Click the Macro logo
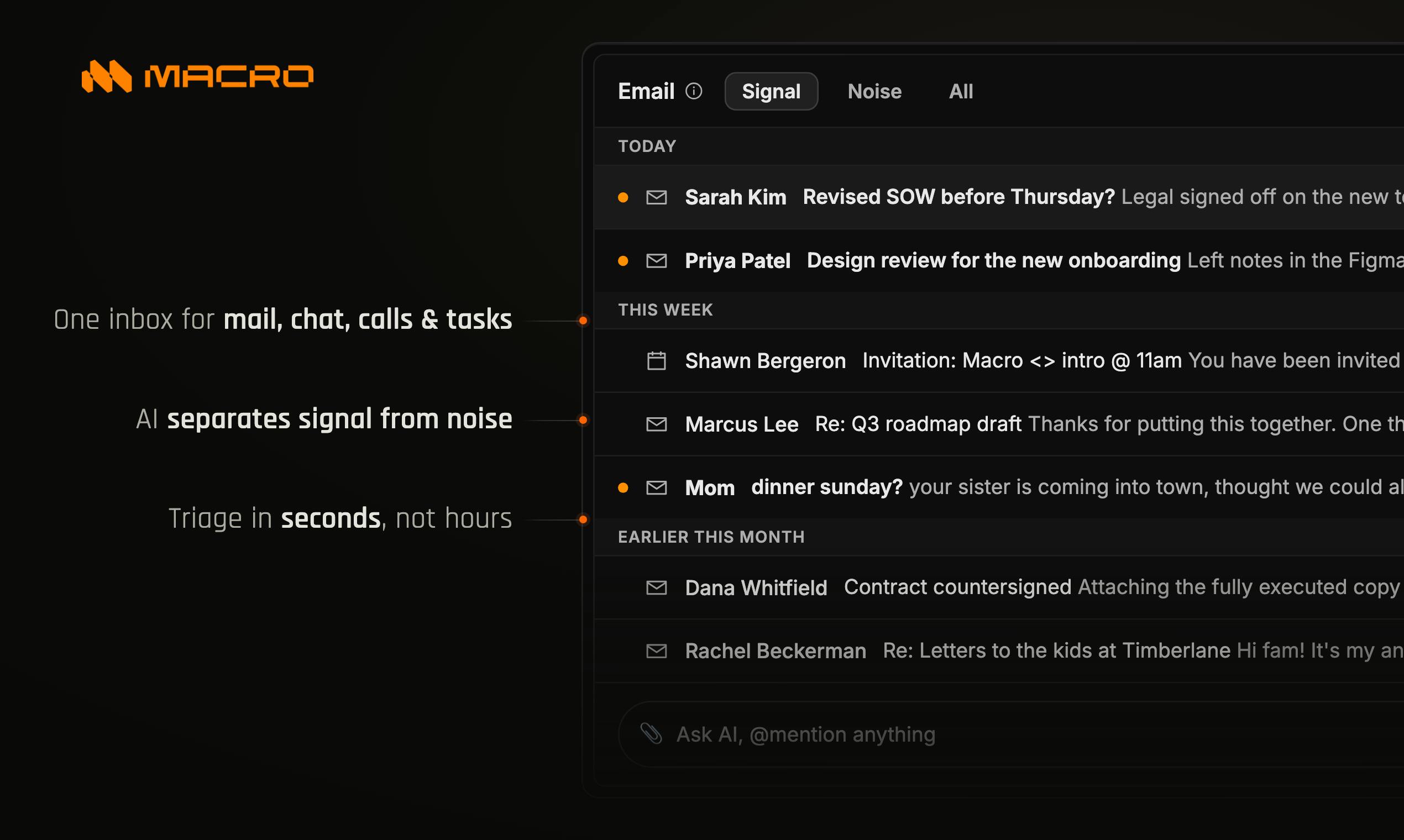1404x840 pixels. coord(197,76)
